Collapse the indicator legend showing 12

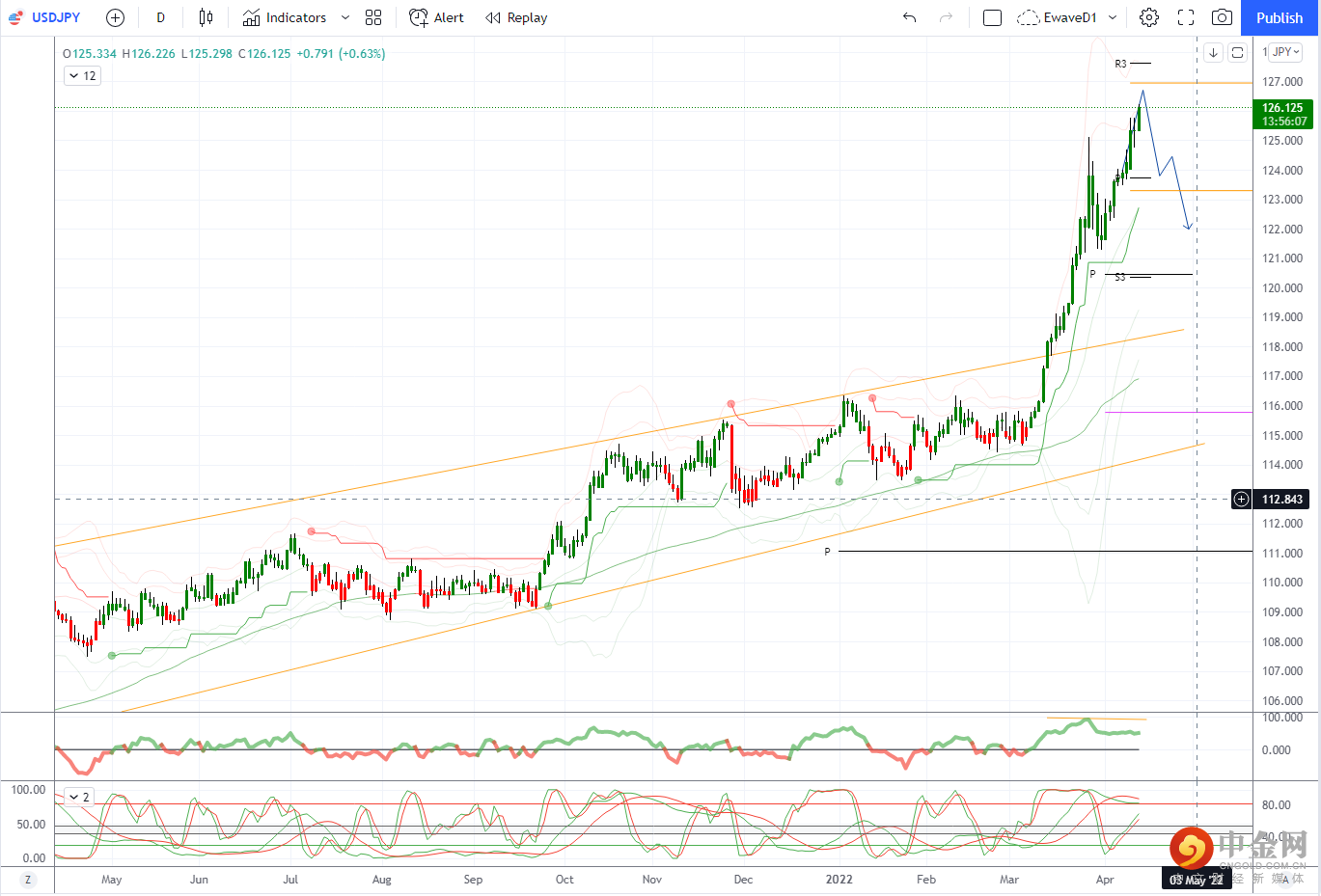(x=73, y=76)
